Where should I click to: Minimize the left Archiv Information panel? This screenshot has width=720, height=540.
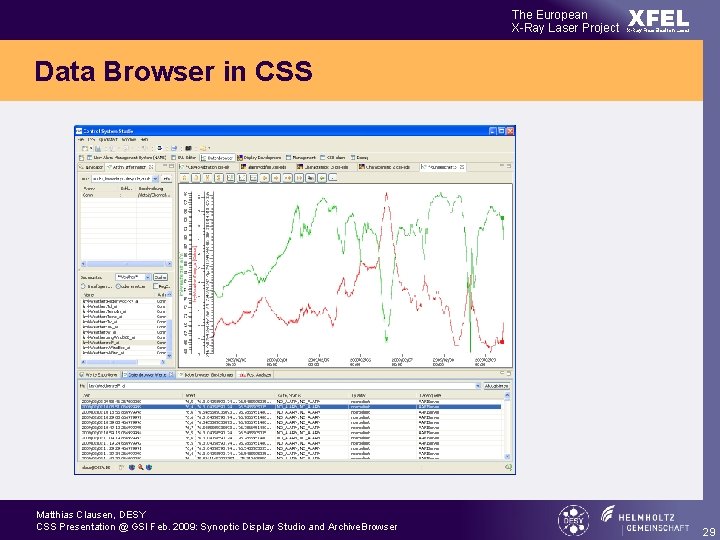coord(164,166)
